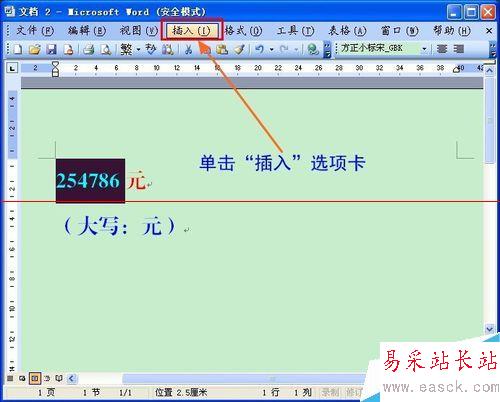The width and height of the screenshot is (500, 402).
Task: Insert a hyperlink with the globe icon
Action: click(x=313, y=49)
